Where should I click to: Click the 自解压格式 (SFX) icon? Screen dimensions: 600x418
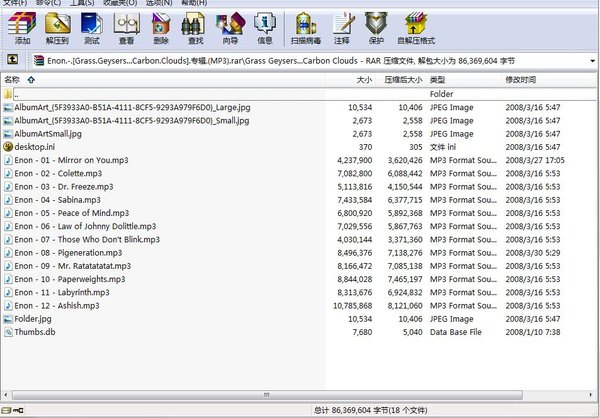(416, 28)
